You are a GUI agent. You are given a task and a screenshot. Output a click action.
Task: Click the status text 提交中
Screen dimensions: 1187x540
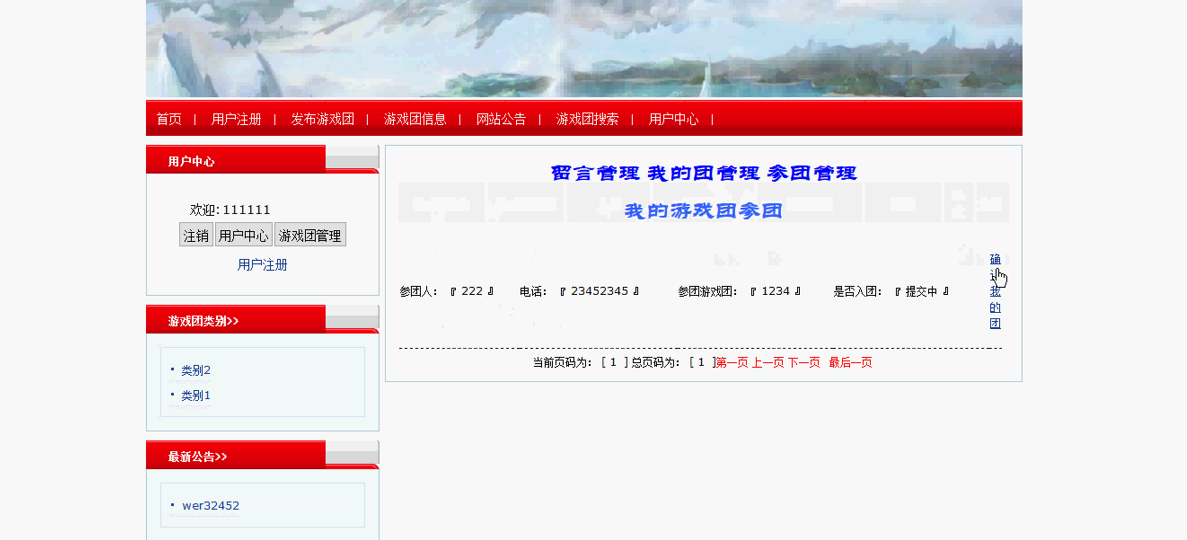point(921,291)
